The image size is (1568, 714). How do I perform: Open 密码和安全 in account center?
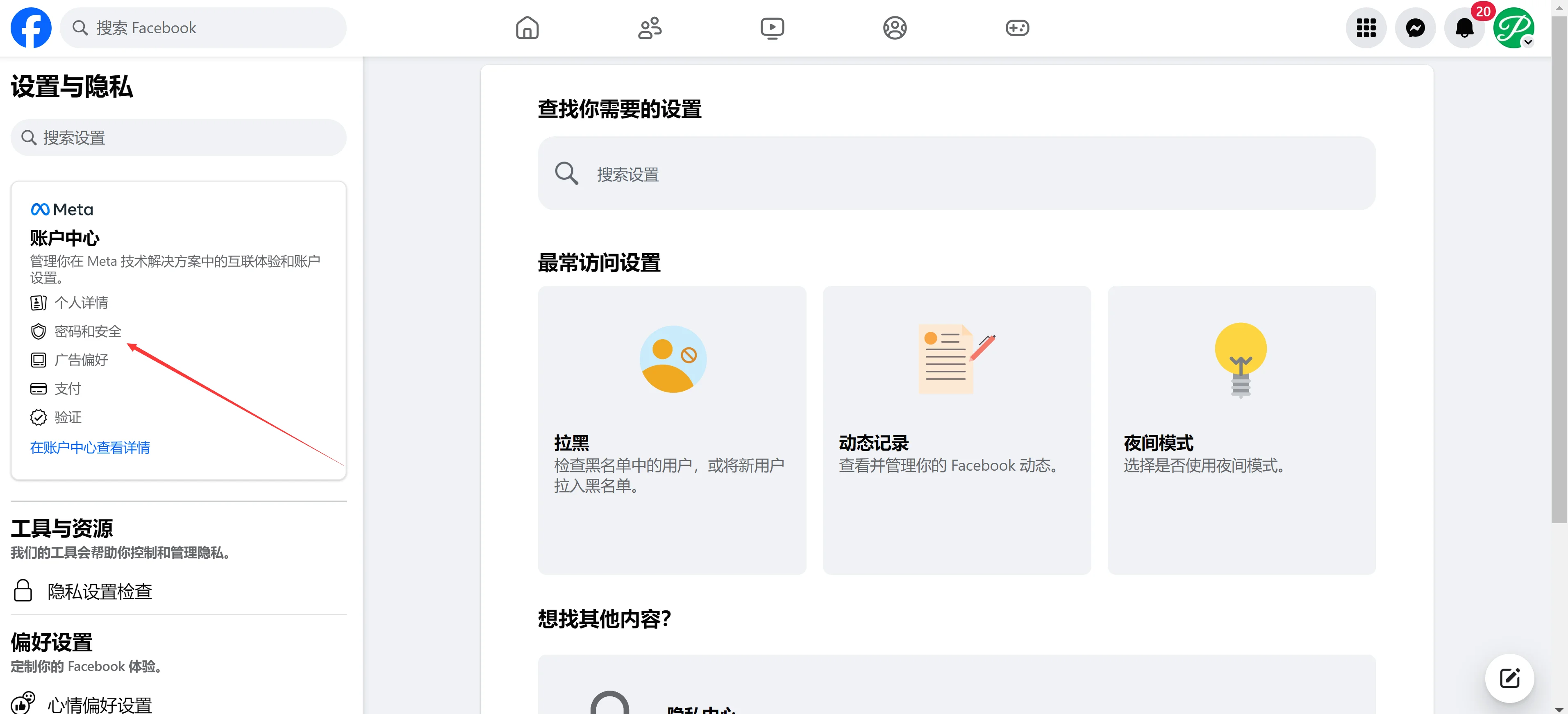tap(88, 331)
